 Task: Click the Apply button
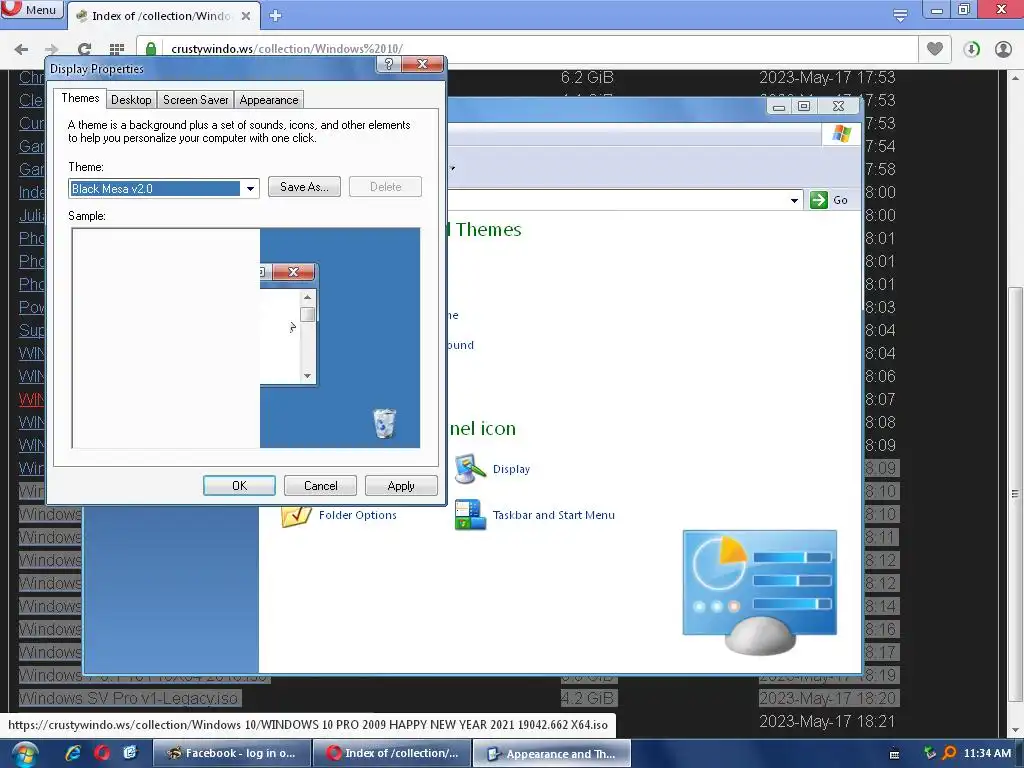click(x=401, y=486)
